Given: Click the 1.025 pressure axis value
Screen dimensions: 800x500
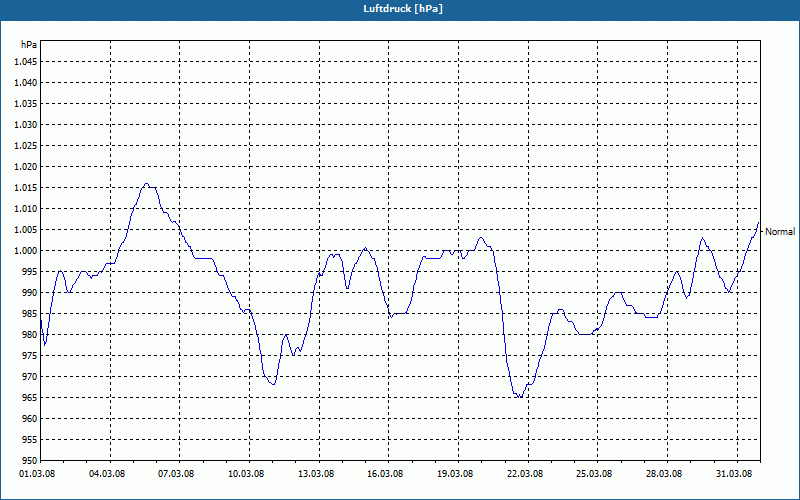Looking at the screenshot, I should click(x=26, y=145).
